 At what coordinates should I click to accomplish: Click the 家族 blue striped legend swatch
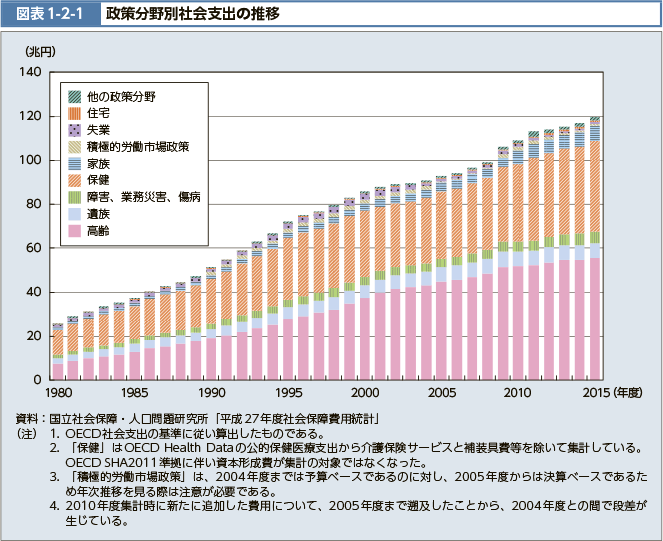75,163
